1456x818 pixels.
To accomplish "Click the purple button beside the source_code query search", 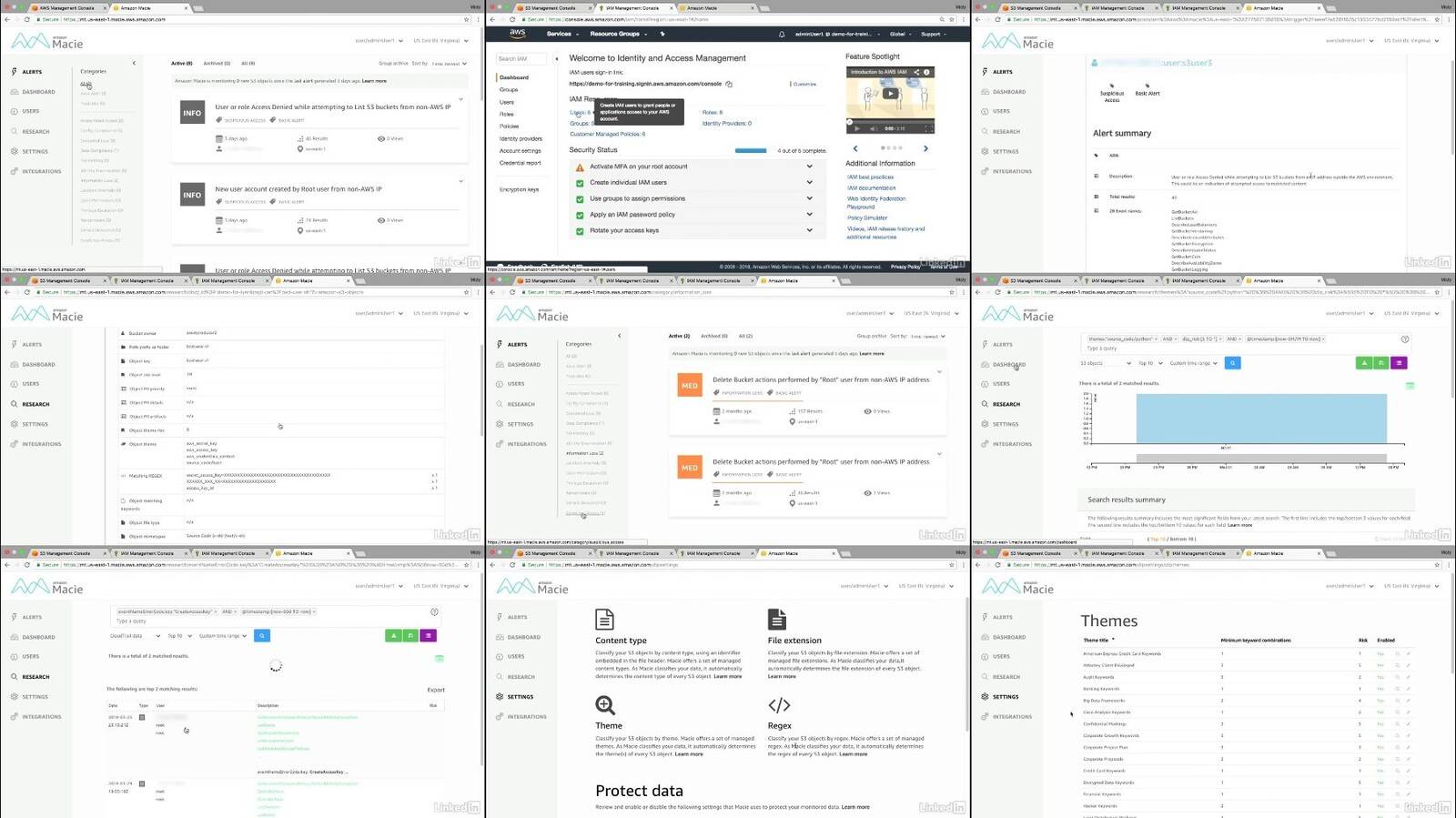I will pyautogui.click(x=1399, y=363).
